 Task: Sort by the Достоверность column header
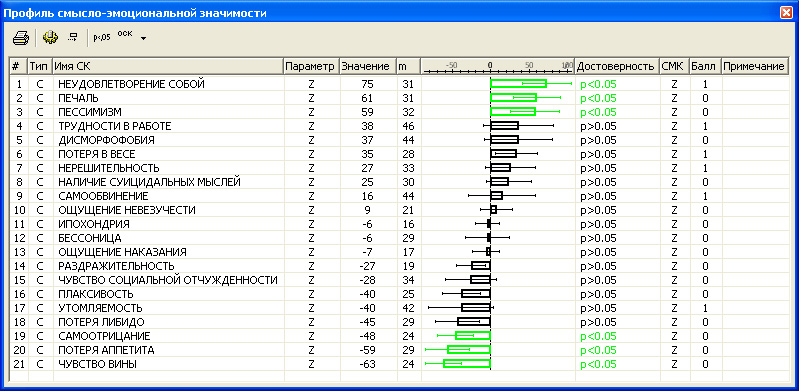click(617, 66)
